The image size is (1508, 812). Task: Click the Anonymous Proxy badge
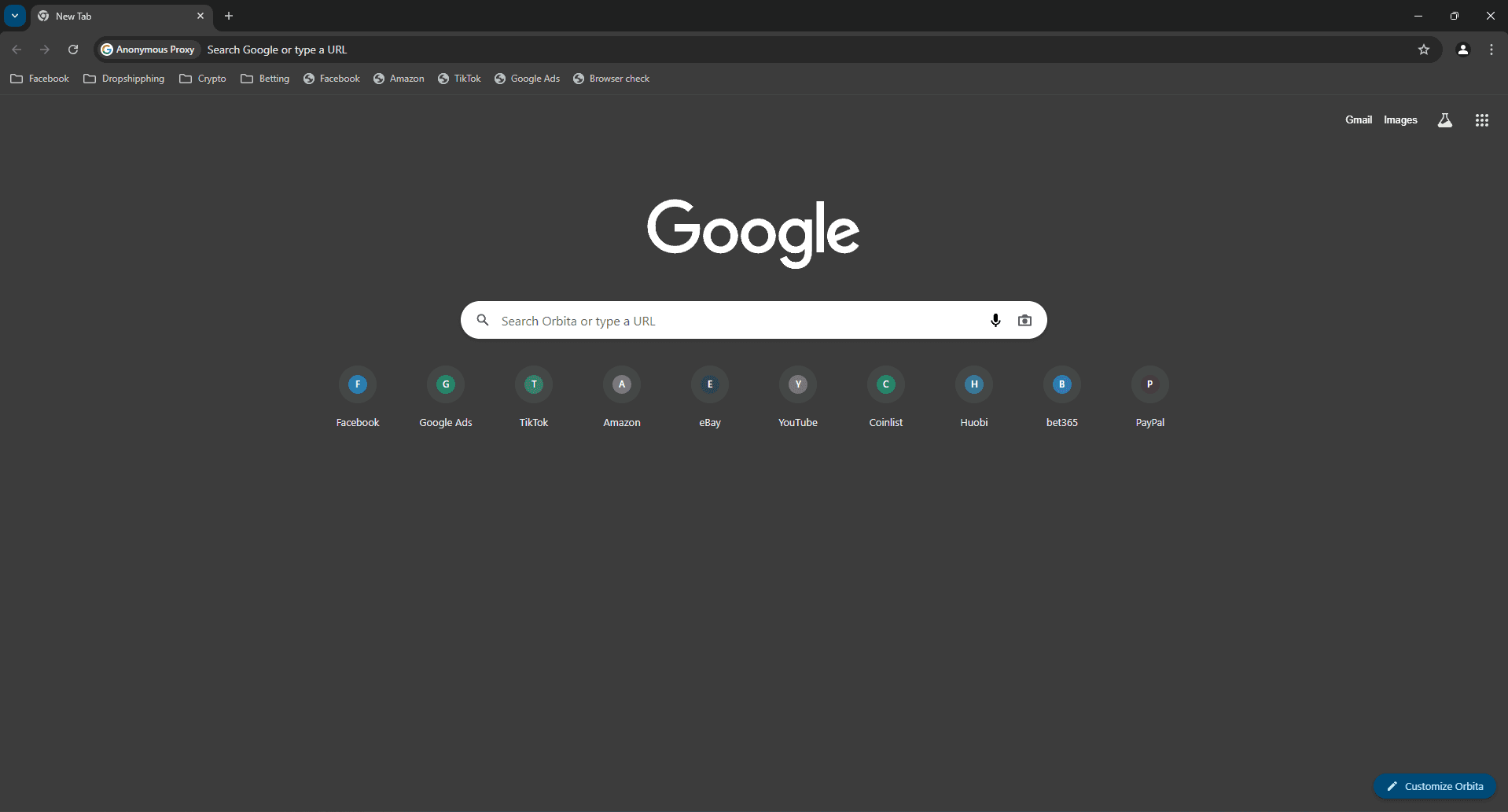click(x=148, y=49)
